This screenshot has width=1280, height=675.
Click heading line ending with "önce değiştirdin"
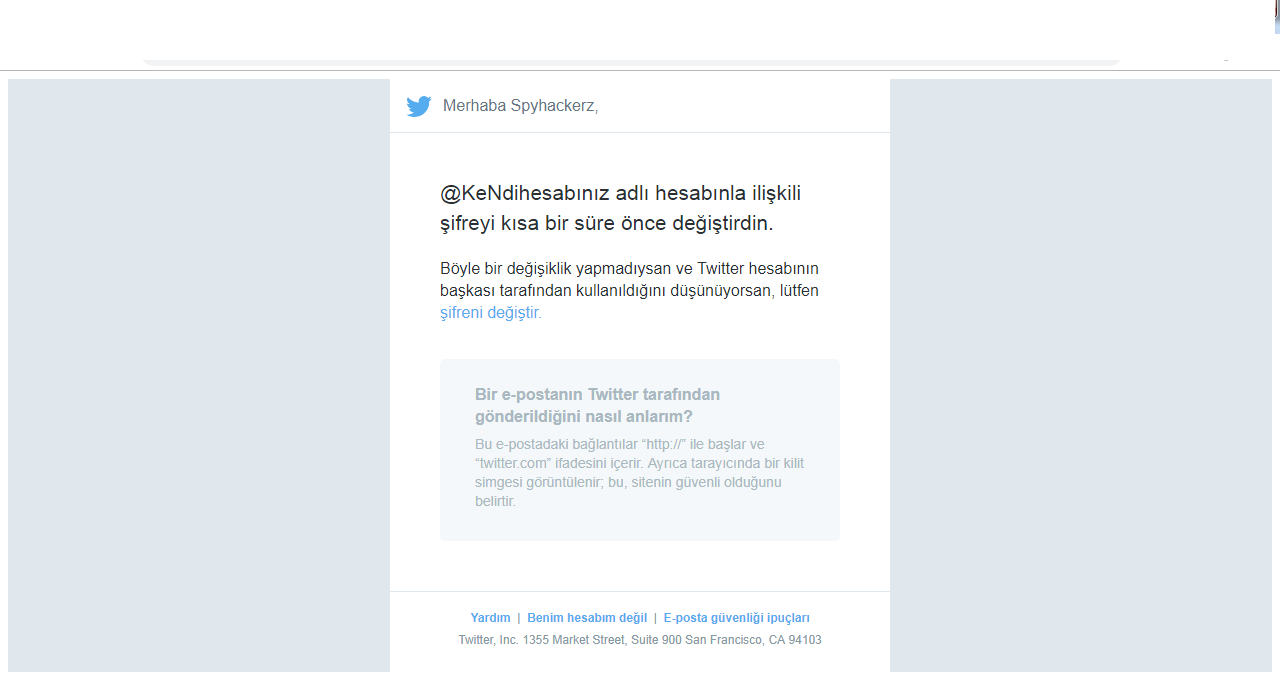[x=606, y=223]
